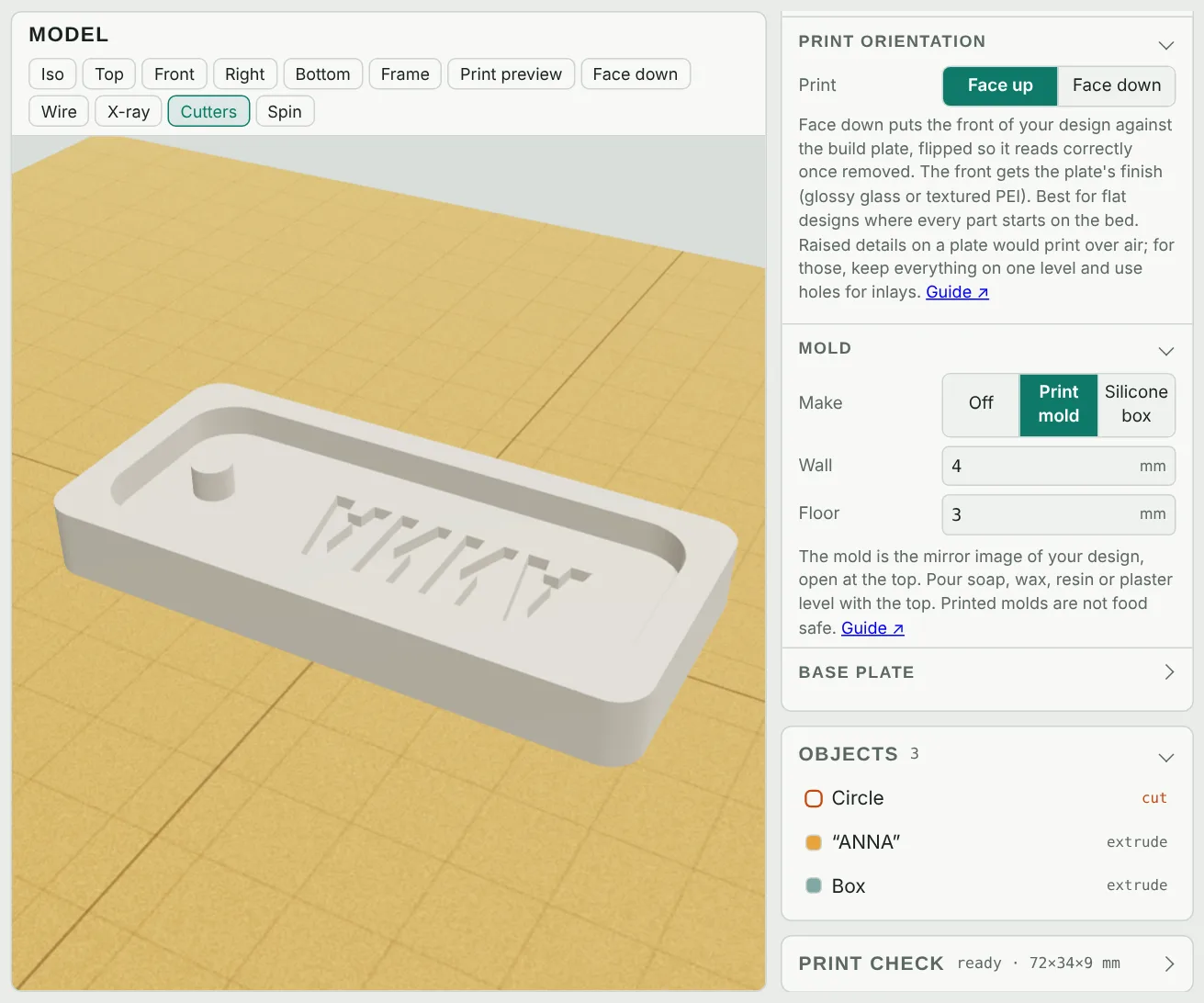Select Face up print orientation
The image size is (1204, 1003).
coord(1000,85)
